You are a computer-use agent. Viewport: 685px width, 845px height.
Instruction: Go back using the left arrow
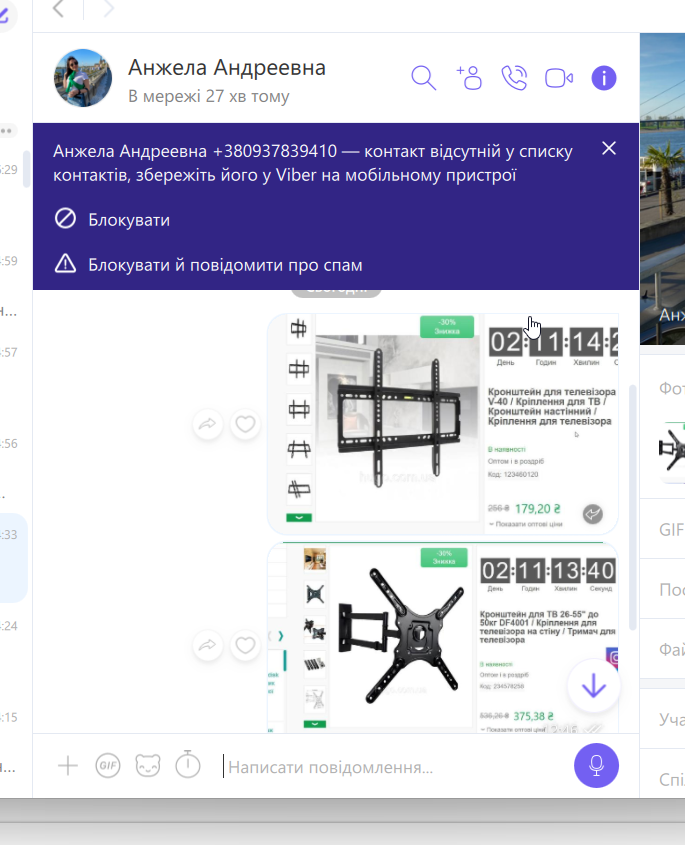pos(59,9)
